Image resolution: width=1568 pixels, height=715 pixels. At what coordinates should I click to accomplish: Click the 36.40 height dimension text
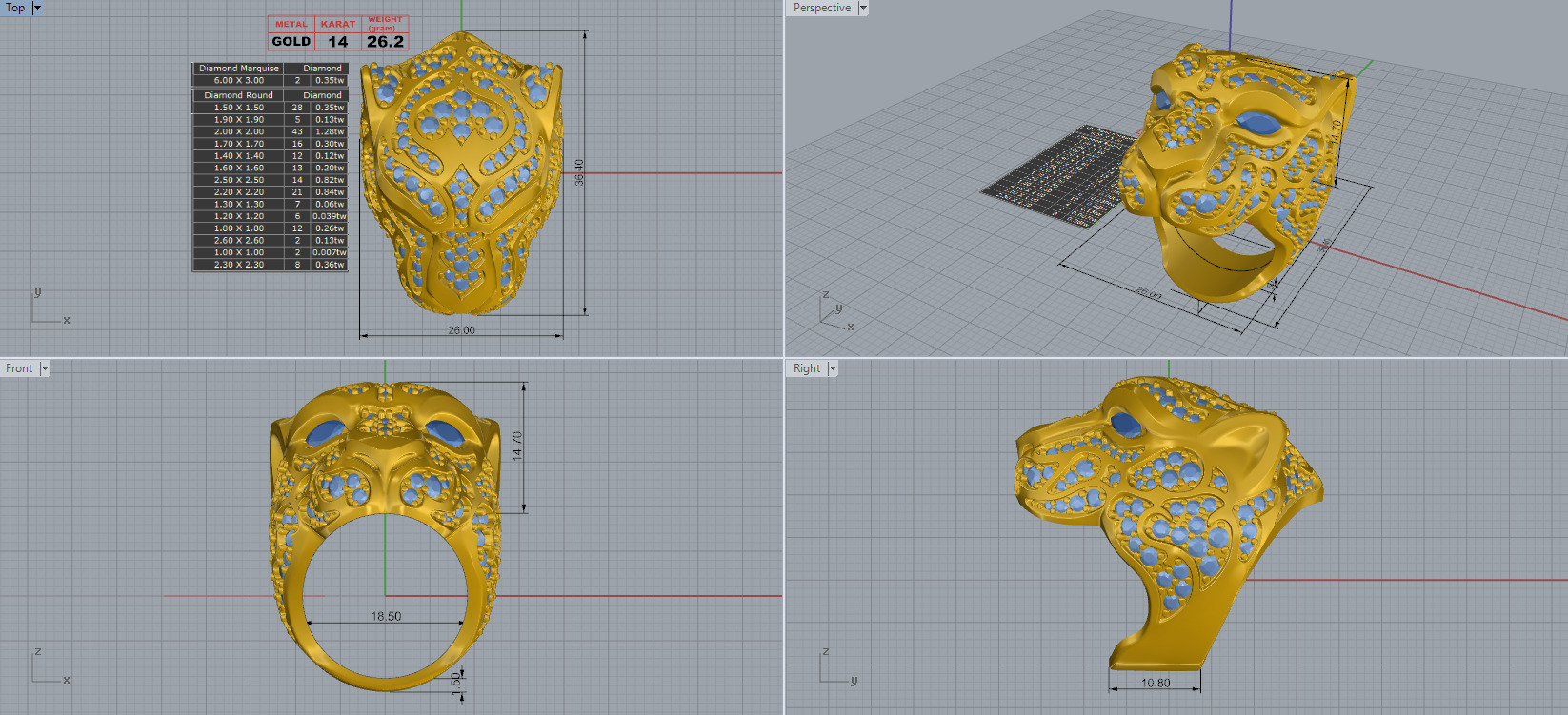[x=579, y=172]
